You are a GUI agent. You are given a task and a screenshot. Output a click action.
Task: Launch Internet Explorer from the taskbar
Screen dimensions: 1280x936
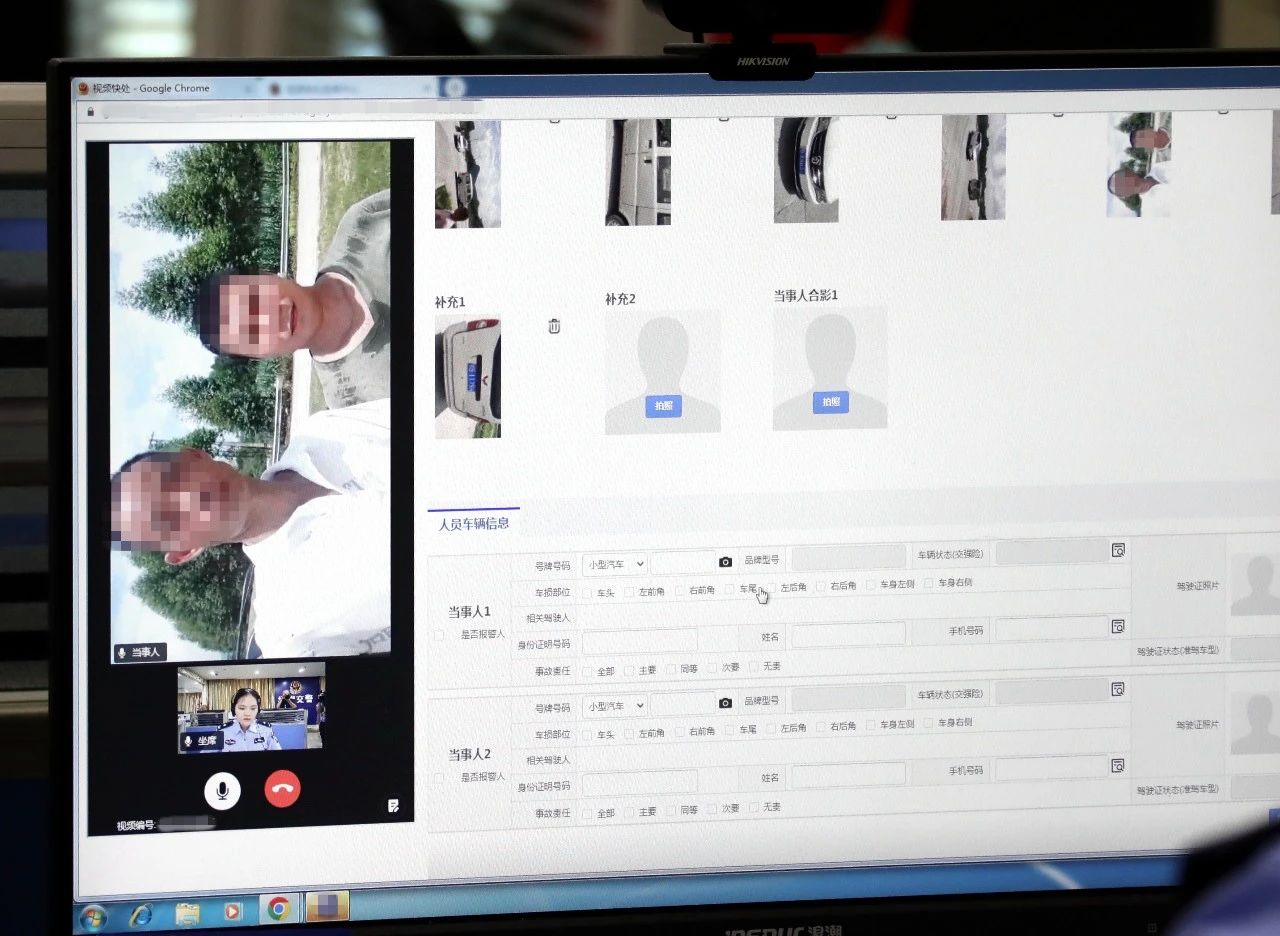141,913
